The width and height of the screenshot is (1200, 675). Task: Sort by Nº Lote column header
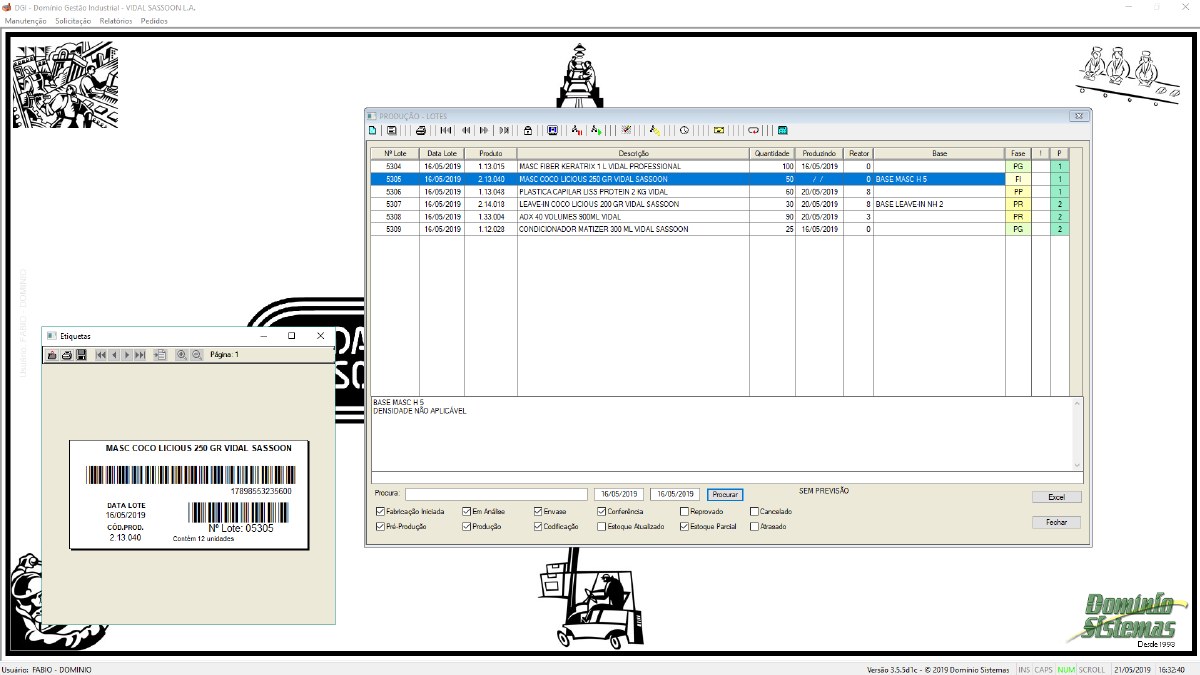coord(395,153)
